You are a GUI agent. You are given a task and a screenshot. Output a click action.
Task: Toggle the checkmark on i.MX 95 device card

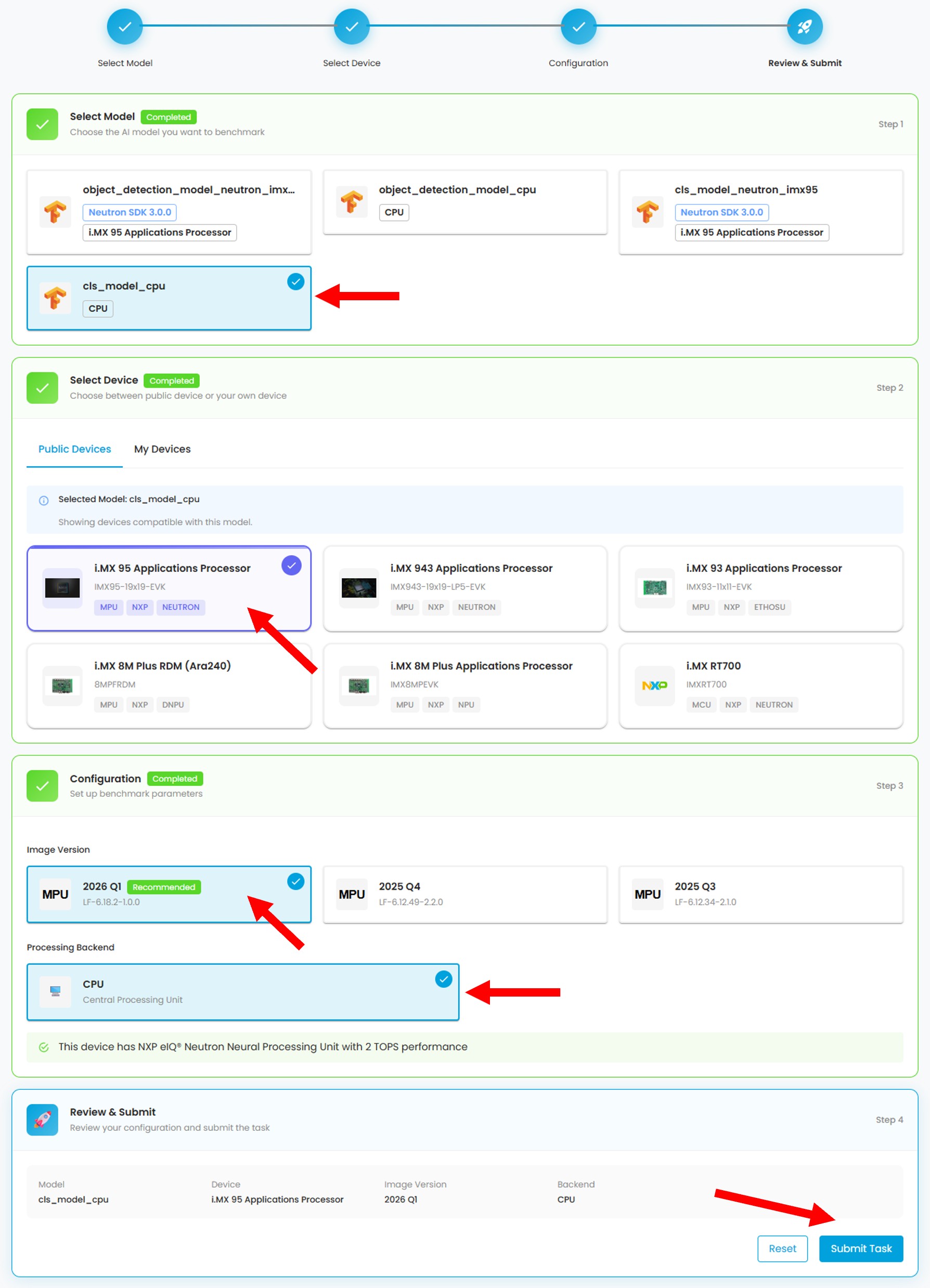(291, 566)
